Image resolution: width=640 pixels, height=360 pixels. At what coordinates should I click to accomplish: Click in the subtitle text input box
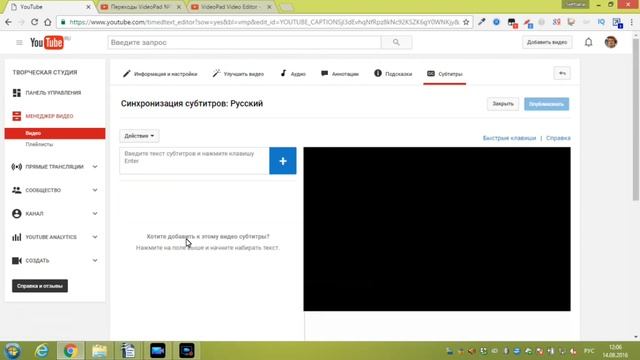(195, 161)
